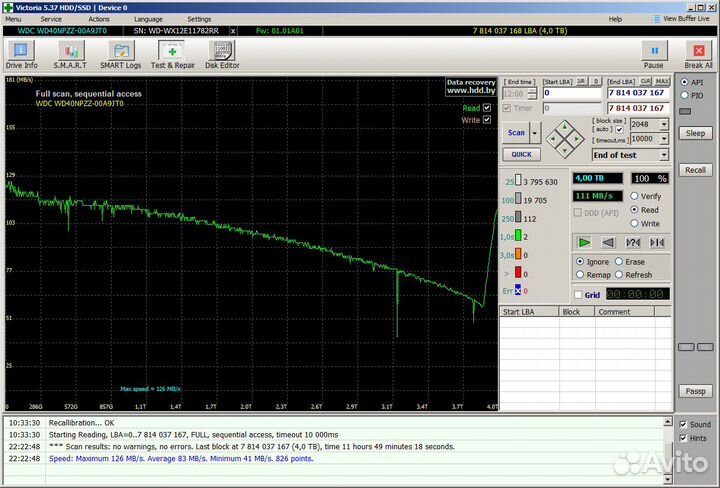Select the Verify radio option

pyautogui.click(x=635, y=197)
